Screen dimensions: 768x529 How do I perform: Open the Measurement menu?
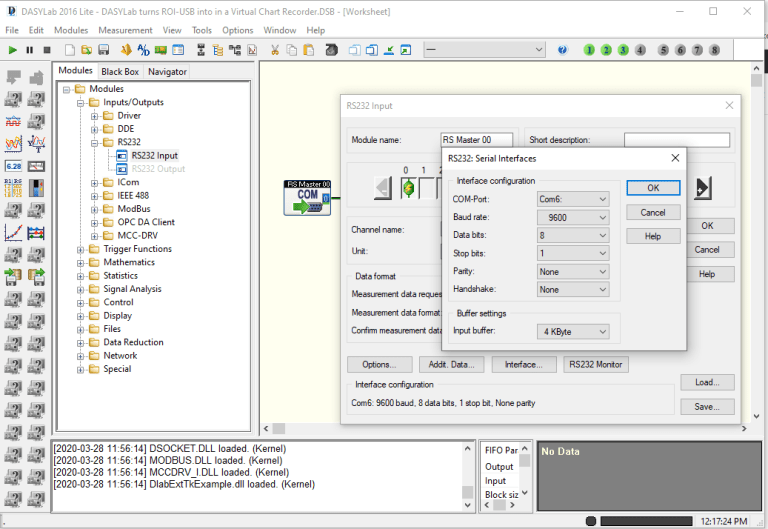click(125, 30)
